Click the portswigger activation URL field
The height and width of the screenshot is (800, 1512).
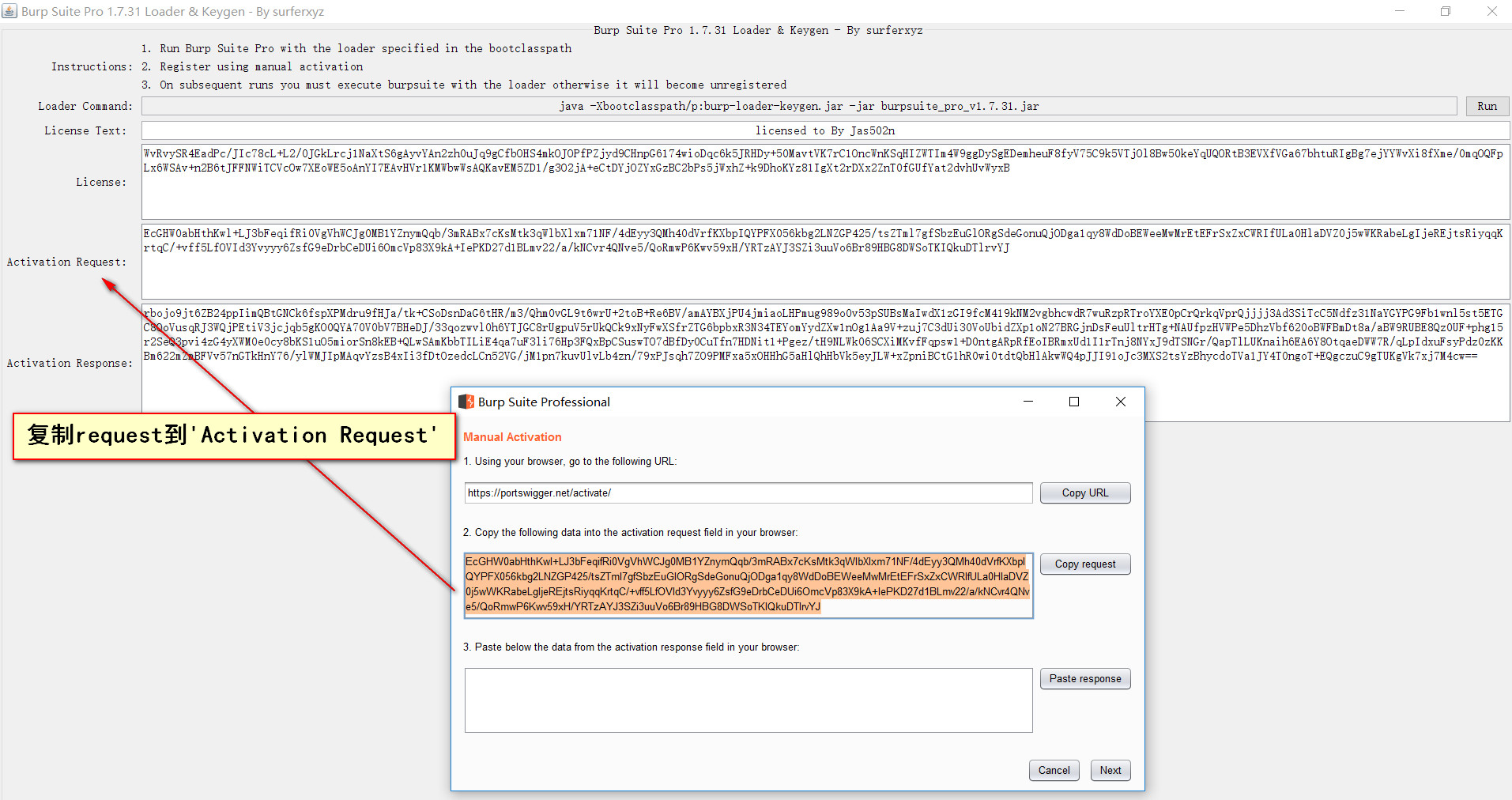click(x=748, y=492)
